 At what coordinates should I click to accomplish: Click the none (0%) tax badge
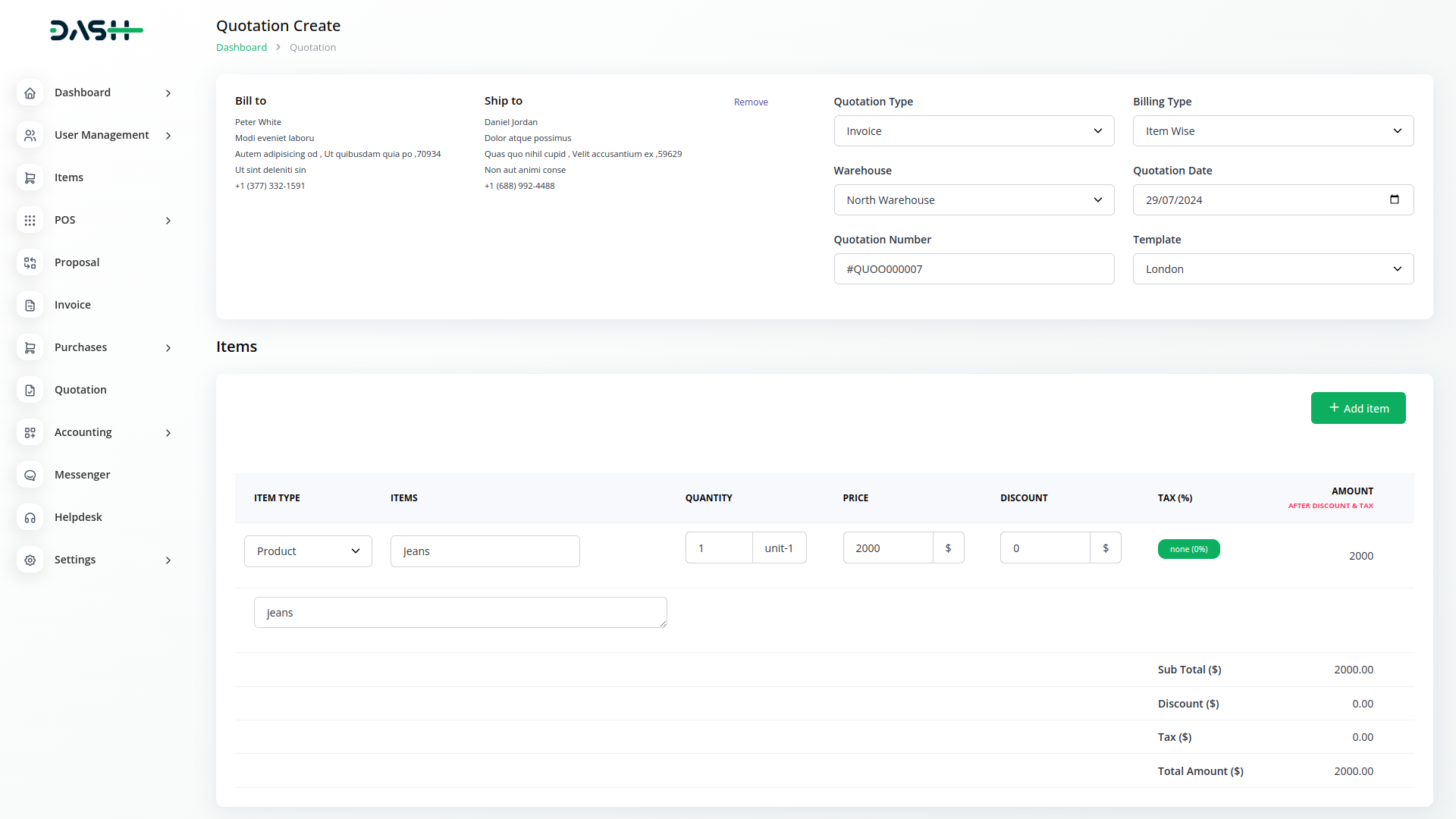pos(1188,549)
